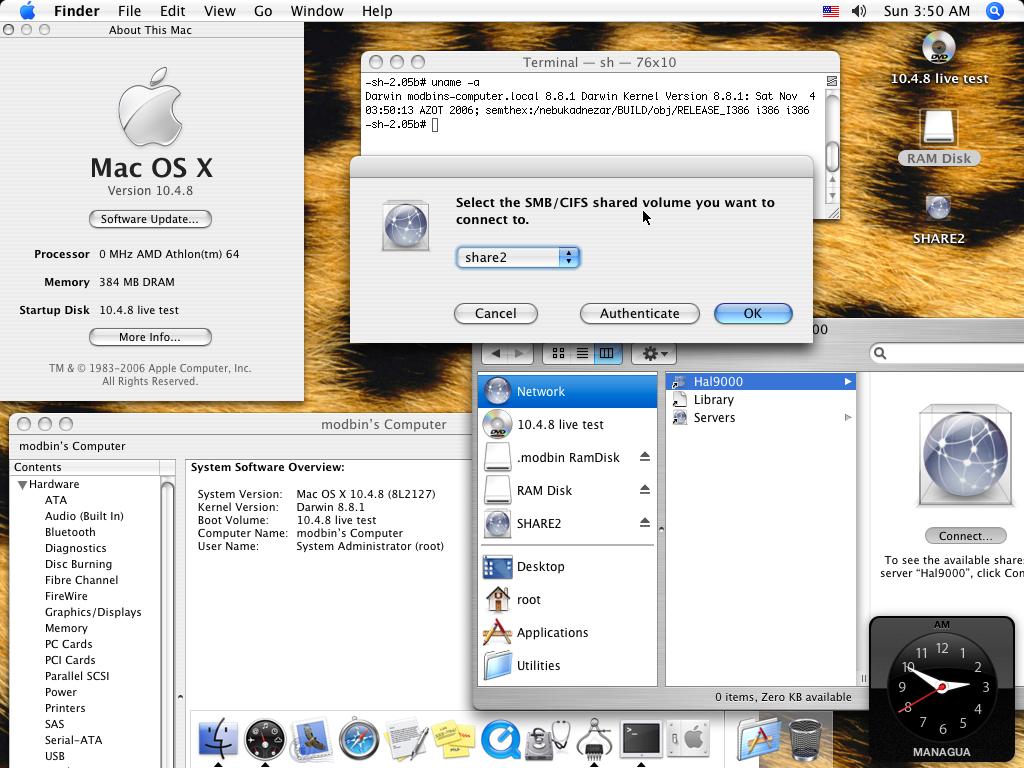Launch QuickTime Player from the Dock
This screenshot has width=1024, height=768.
point(500,739)
